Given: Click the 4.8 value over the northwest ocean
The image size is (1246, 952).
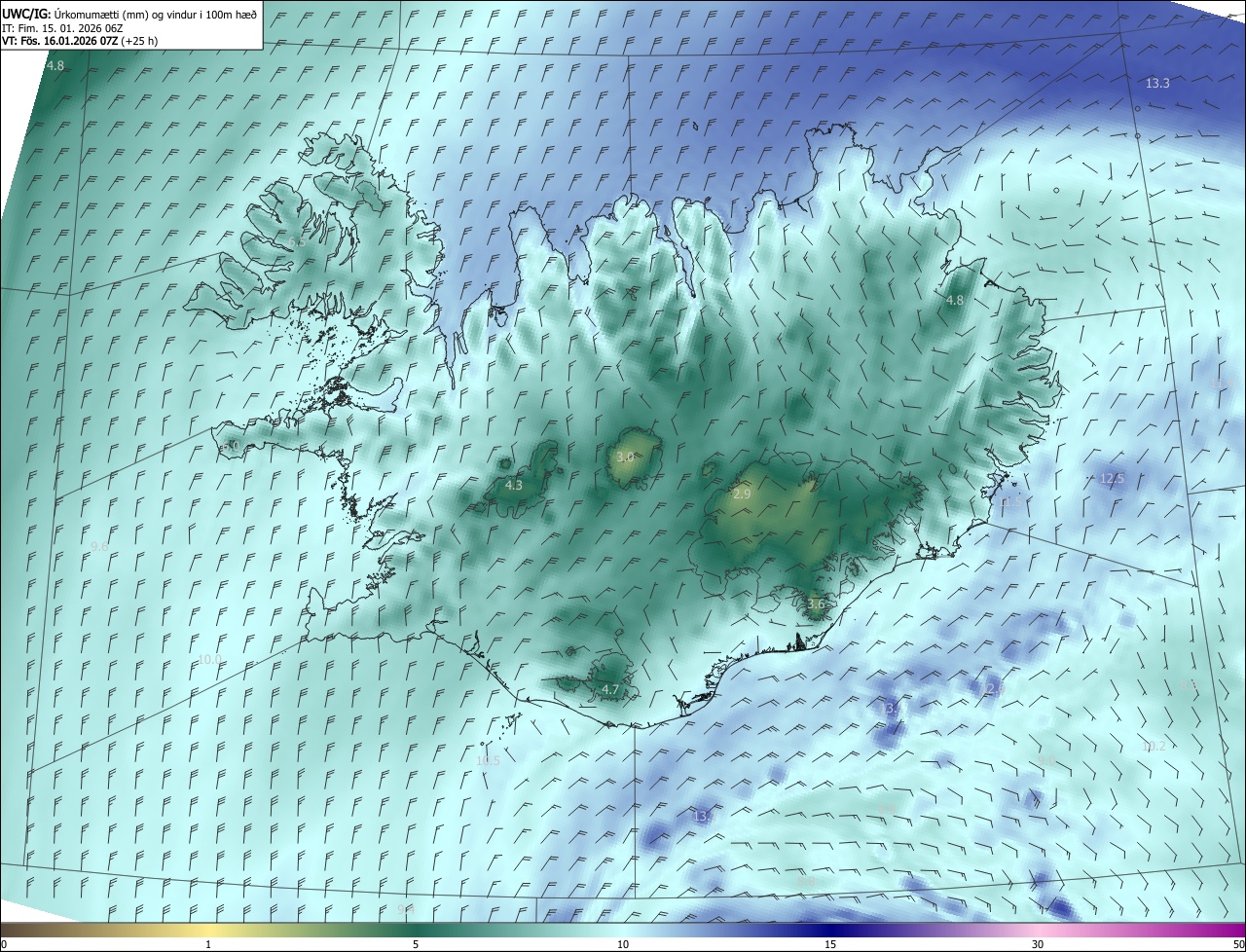Looking at the screenshot, I should [55, 66].
